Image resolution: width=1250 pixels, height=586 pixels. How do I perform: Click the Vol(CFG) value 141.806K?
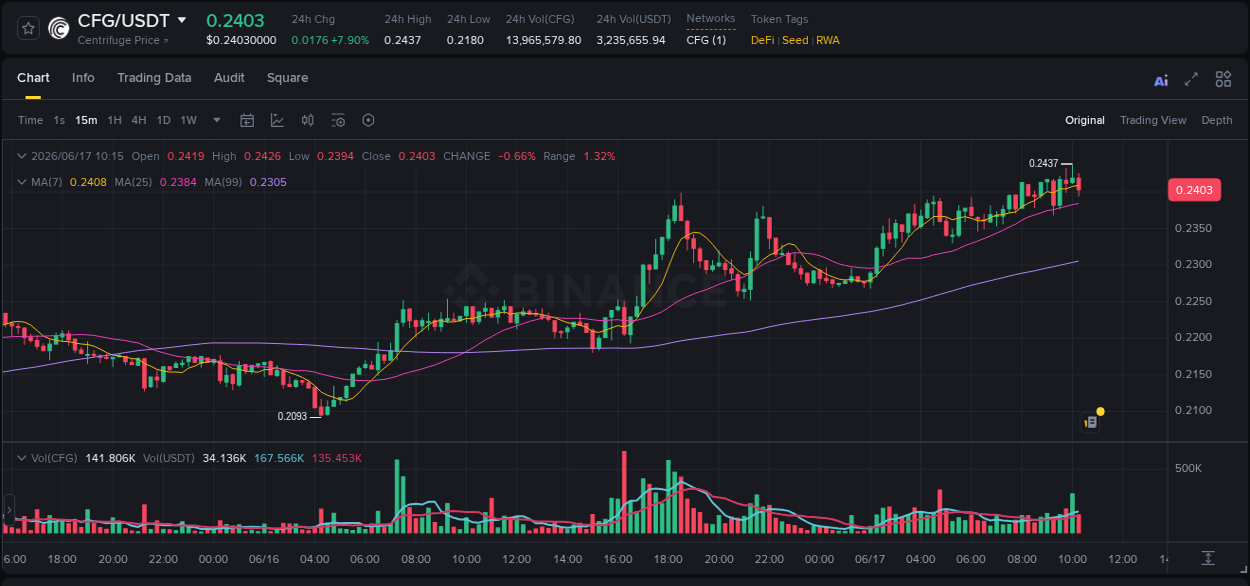[108, 458]
